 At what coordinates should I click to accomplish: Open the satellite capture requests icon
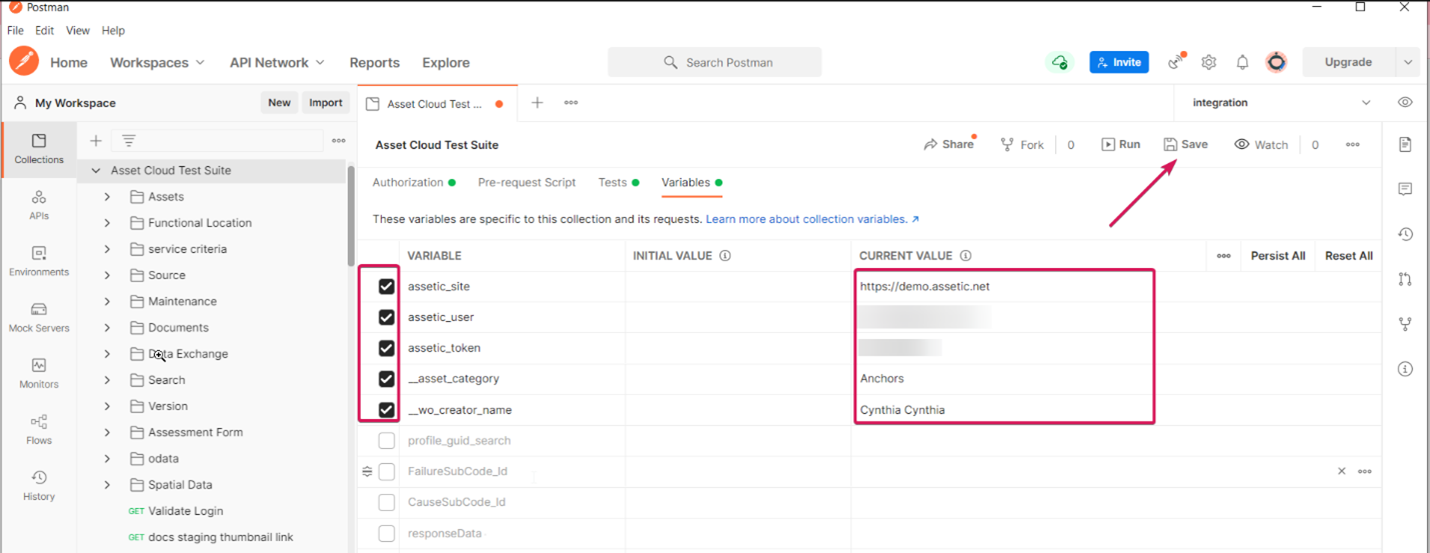click(x=1177, y=62)
